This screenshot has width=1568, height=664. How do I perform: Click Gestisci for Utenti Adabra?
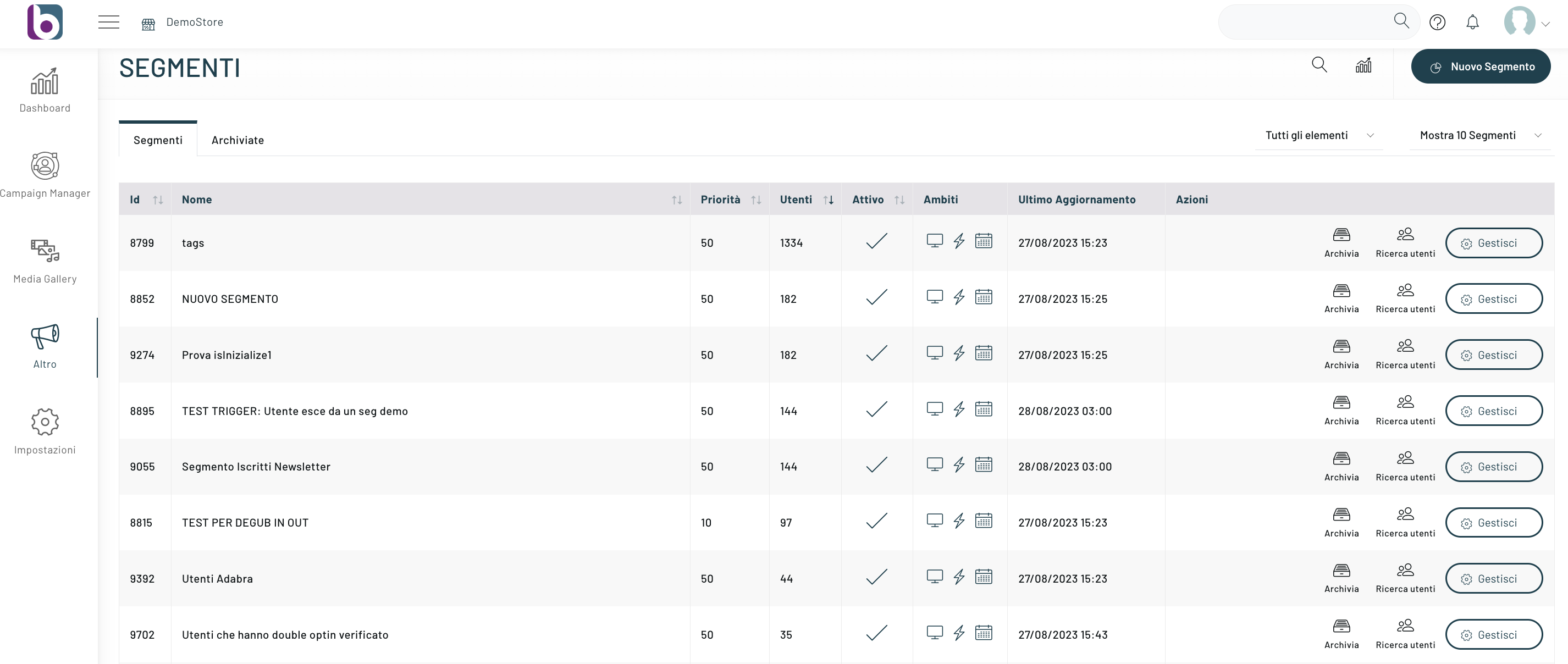(x=1493, y=579)
